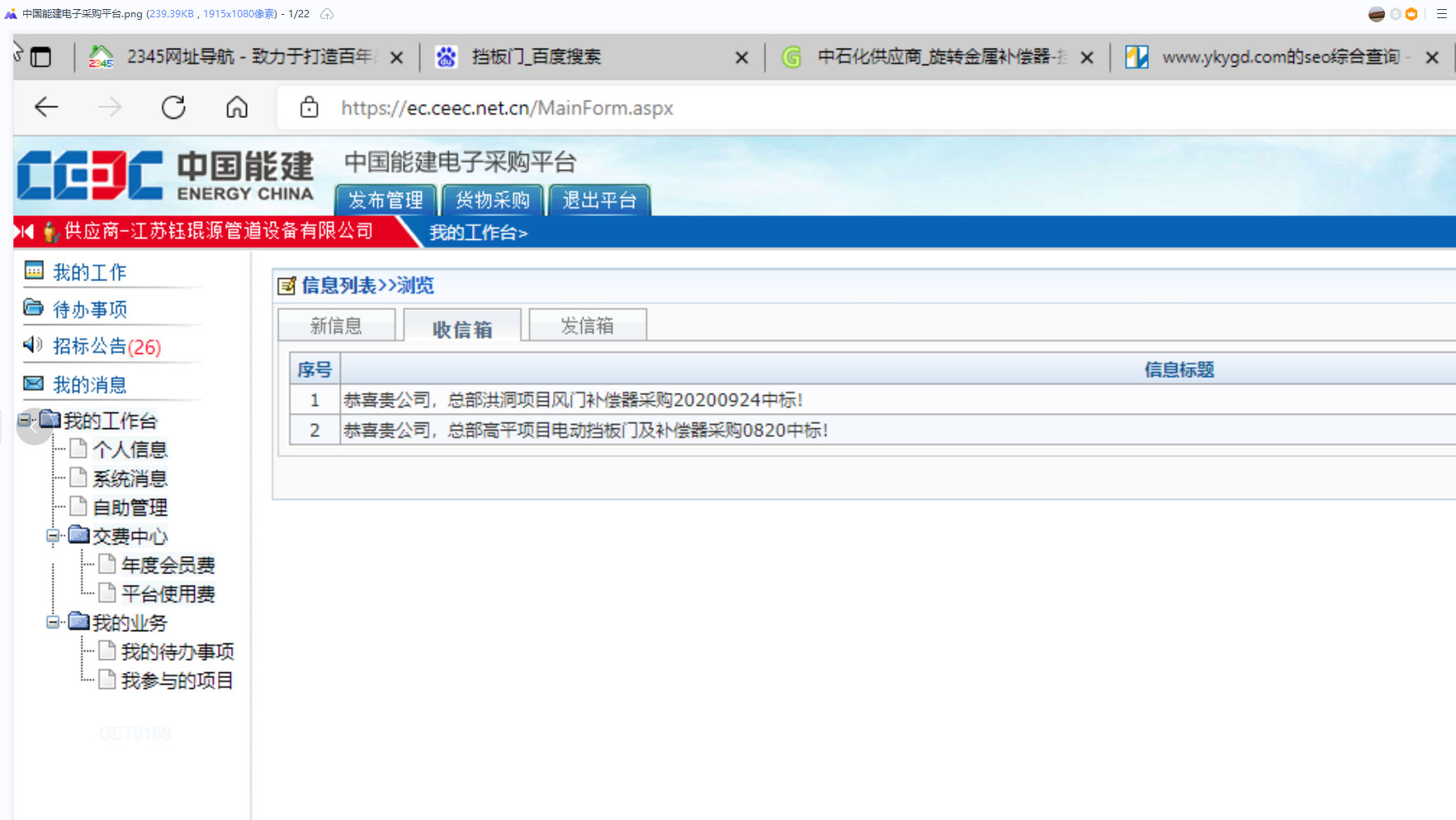Click the 中国能建 ENERGY CHINA logo
This screenshot has height=820, width=1456.
click(165, 175)
